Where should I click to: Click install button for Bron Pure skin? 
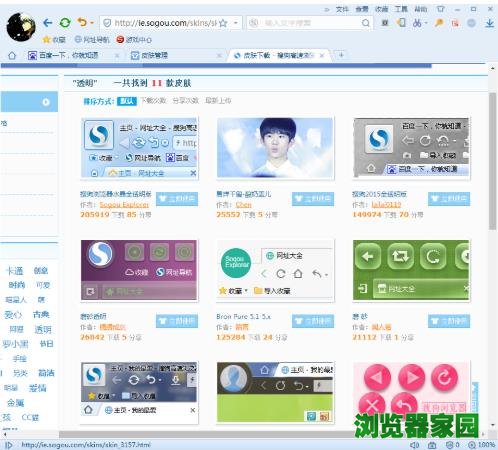coord(313,321)
